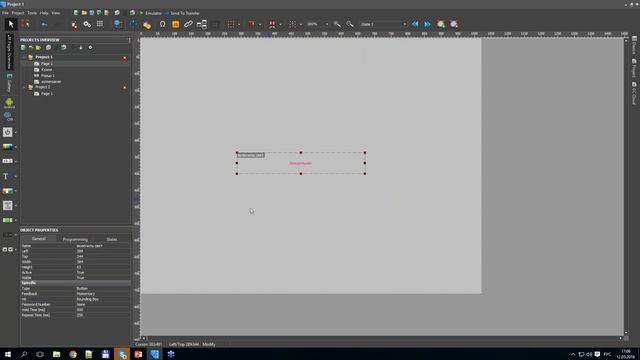Image resolution: width=640 pixels, height=360 pixels.
Task: Click the horizontal scrollbar right arrow
Action: pyautogui.click(x=620, y=338)
